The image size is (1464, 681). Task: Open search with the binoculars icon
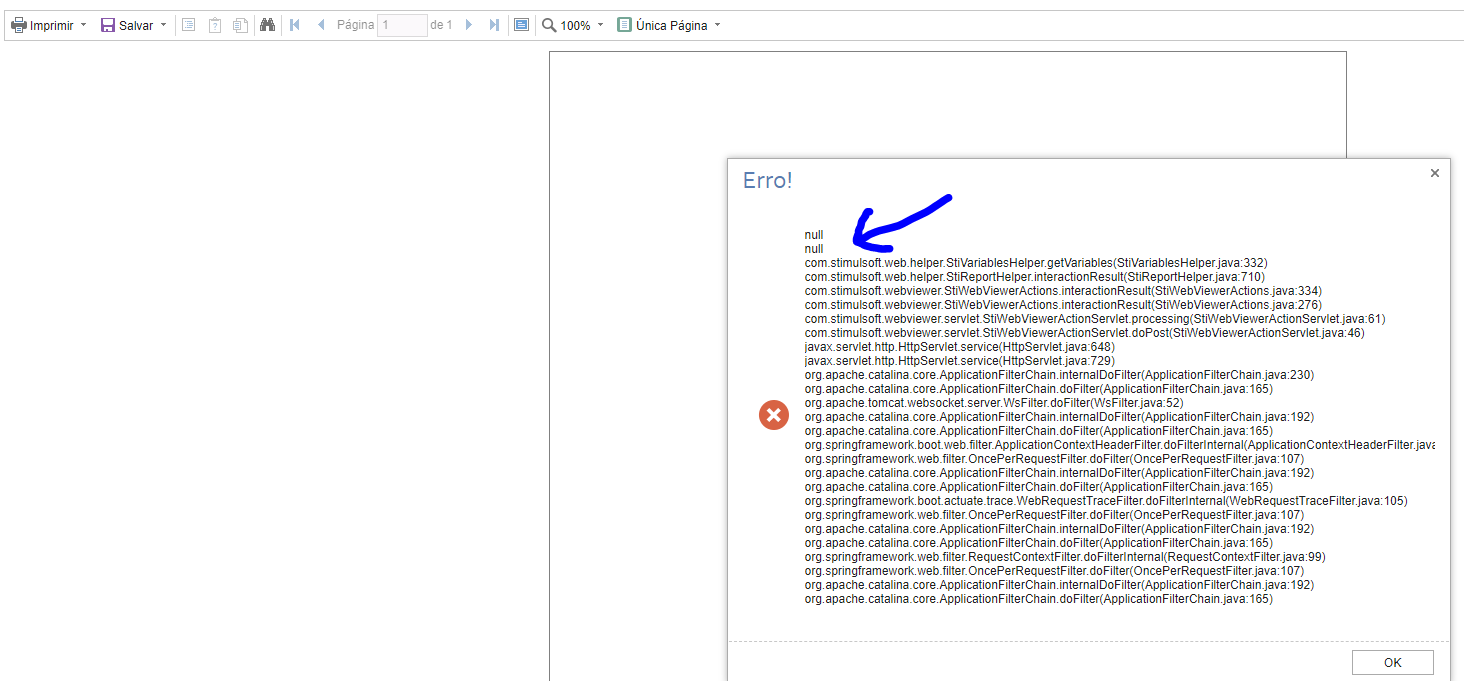[267, 25]
